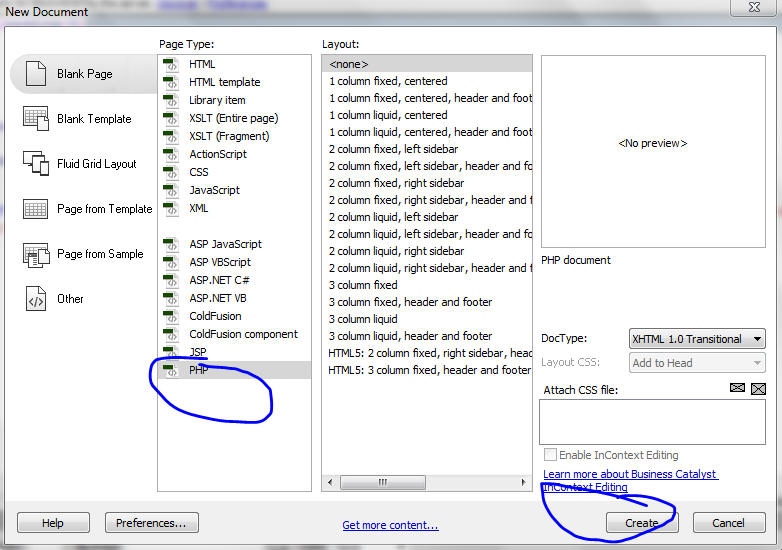Click the ASP.NET C# file icon
782x550 pixels.
pos(171,280)
